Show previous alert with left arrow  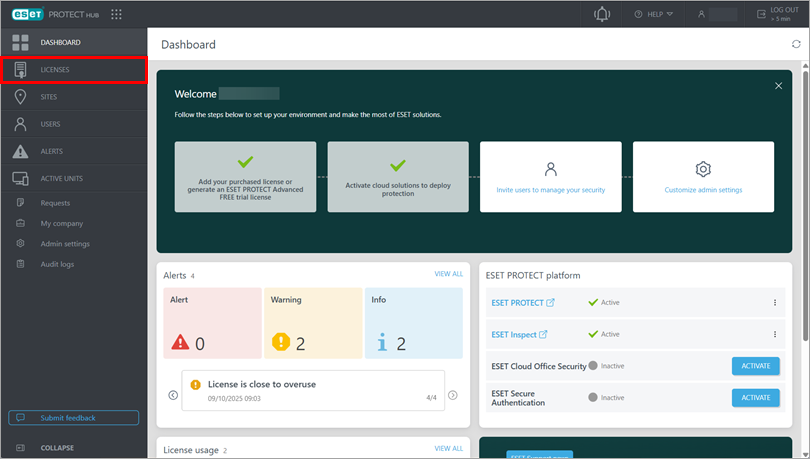pos(173,395)
